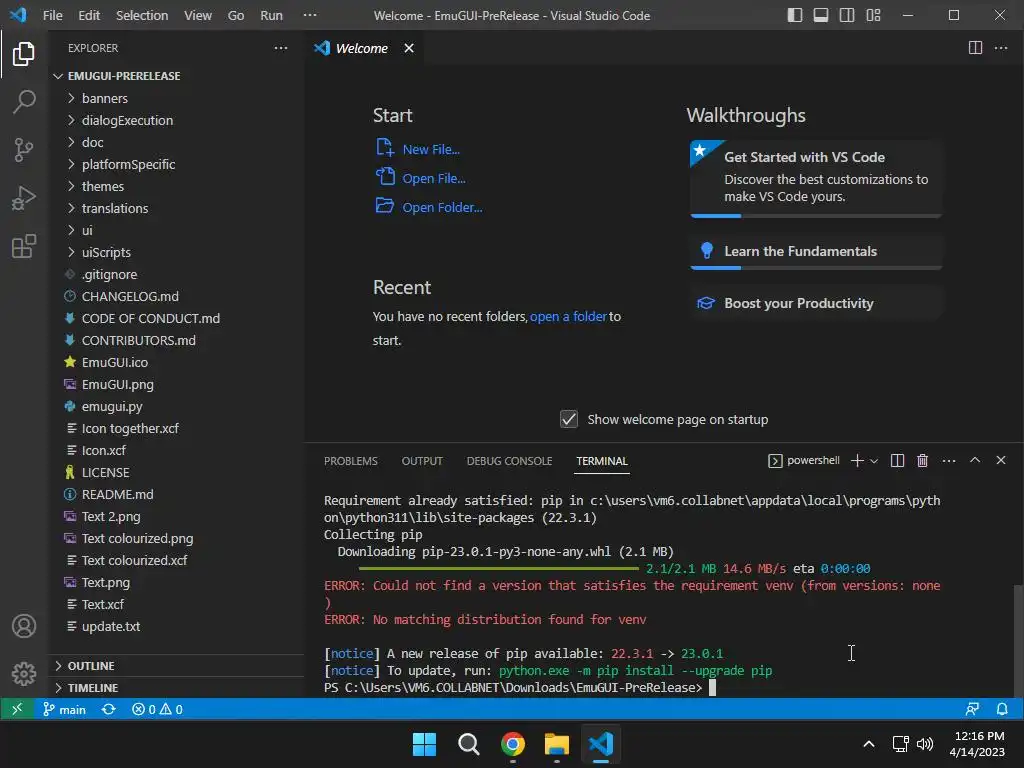
Task: Close the Welcome tab
Action: 409,48
